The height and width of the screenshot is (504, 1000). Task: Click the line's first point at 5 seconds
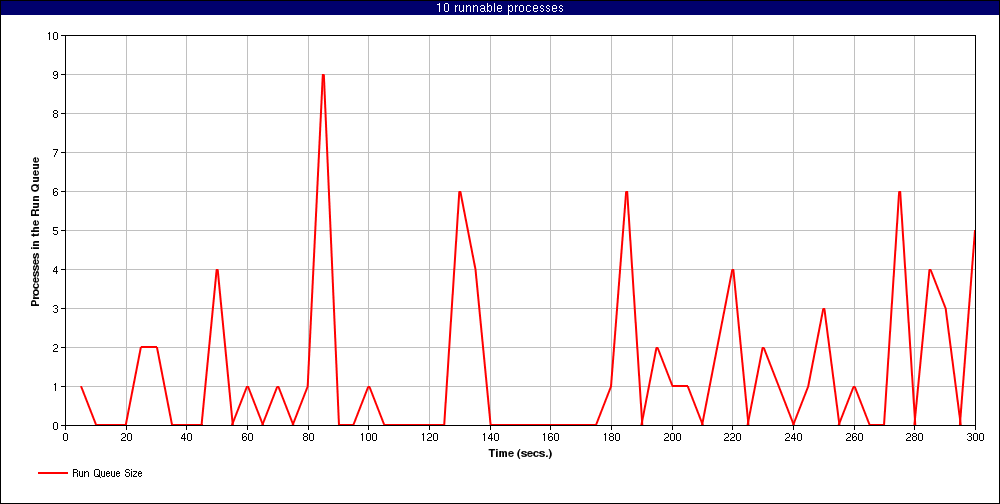click(81, 387)
